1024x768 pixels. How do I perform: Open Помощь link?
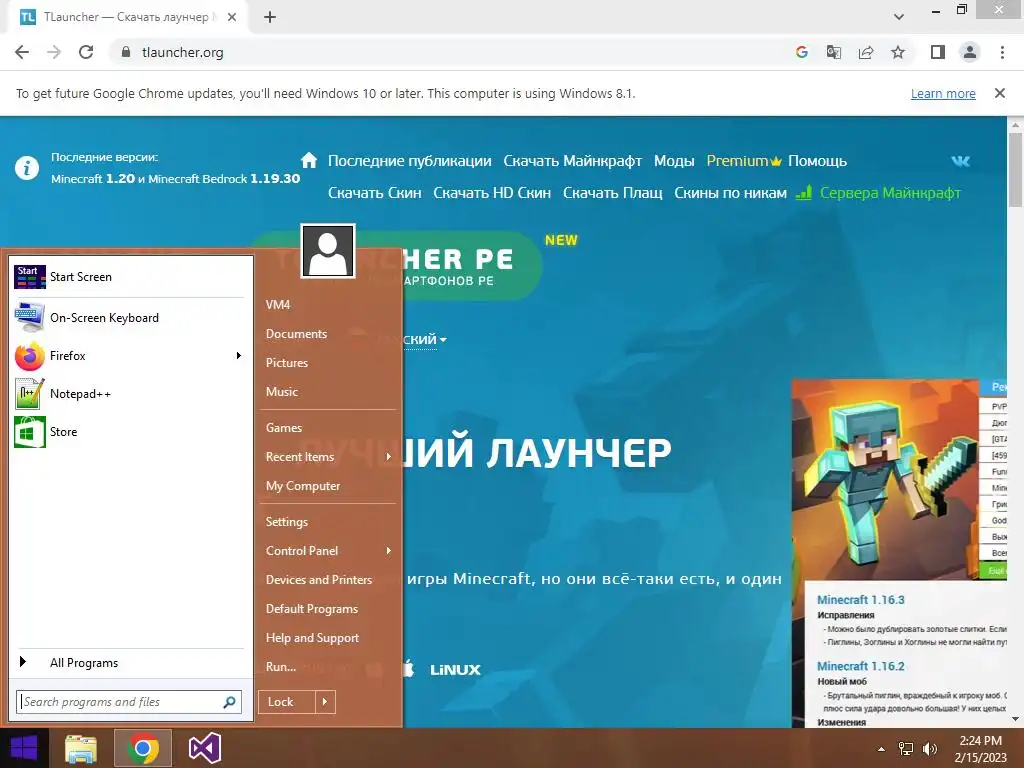point(818,161)
